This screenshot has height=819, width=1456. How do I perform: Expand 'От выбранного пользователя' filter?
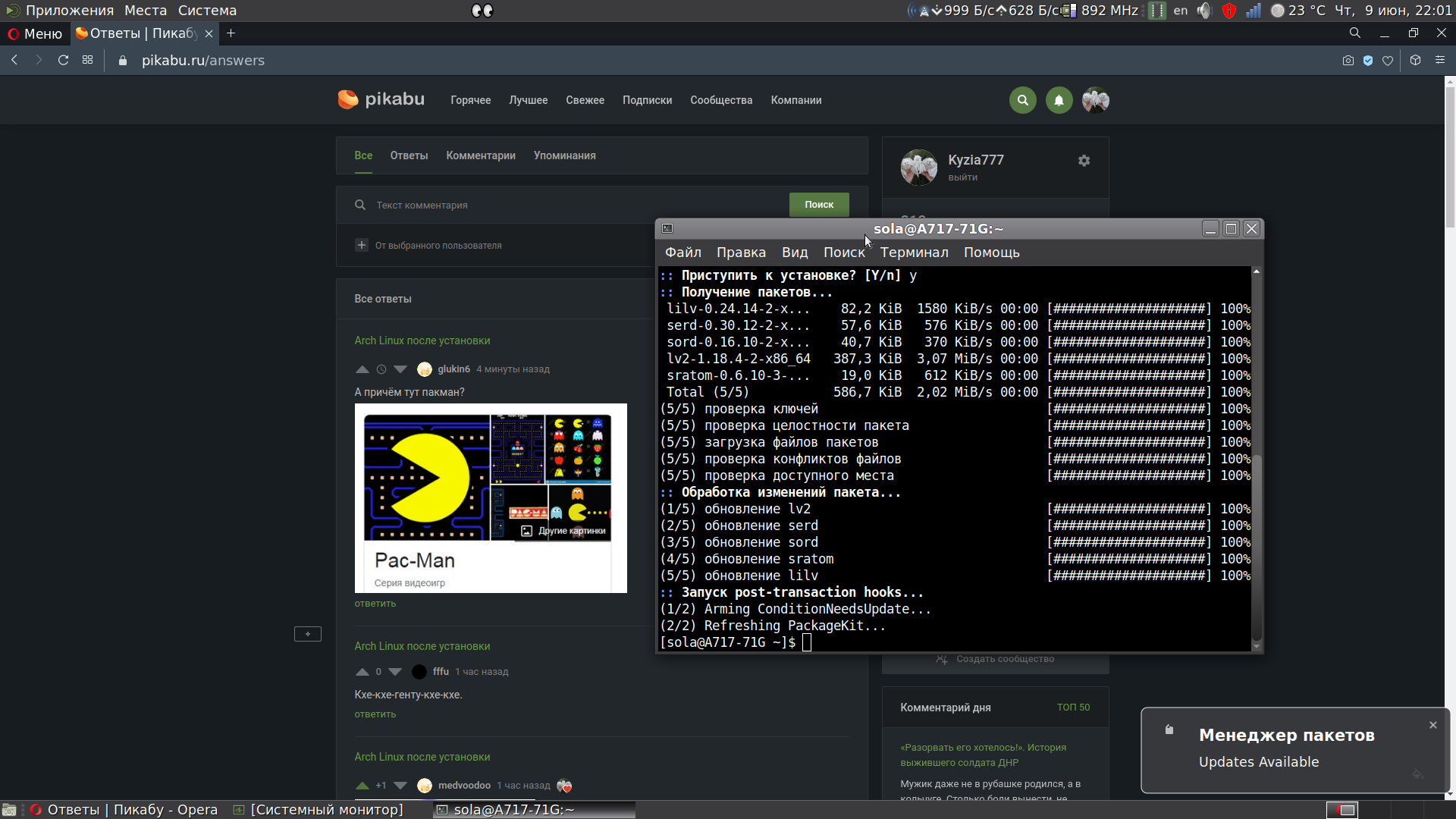point(362,246)
